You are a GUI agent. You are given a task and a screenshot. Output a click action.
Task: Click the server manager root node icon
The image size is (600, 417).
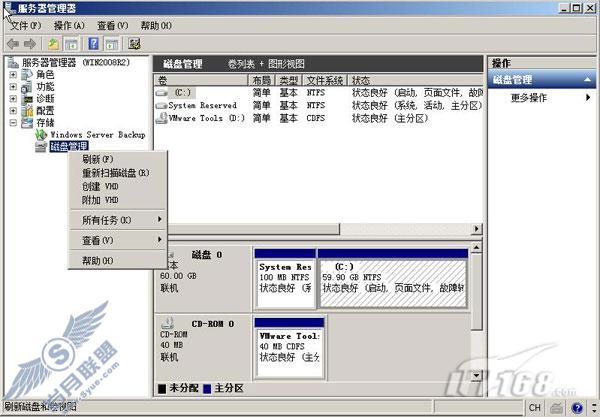pyautogui.click(x=13, y=62)
